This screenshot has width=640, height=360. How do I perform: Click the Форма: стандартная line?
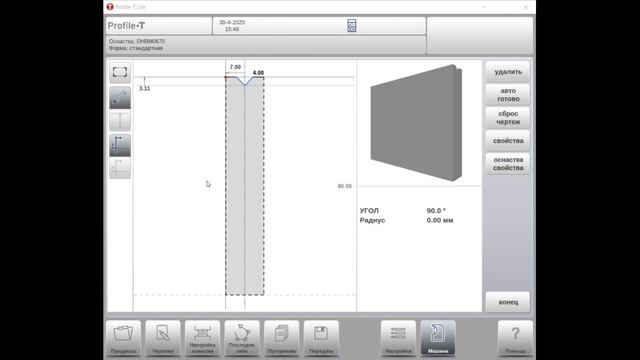(x=136, y=48)
